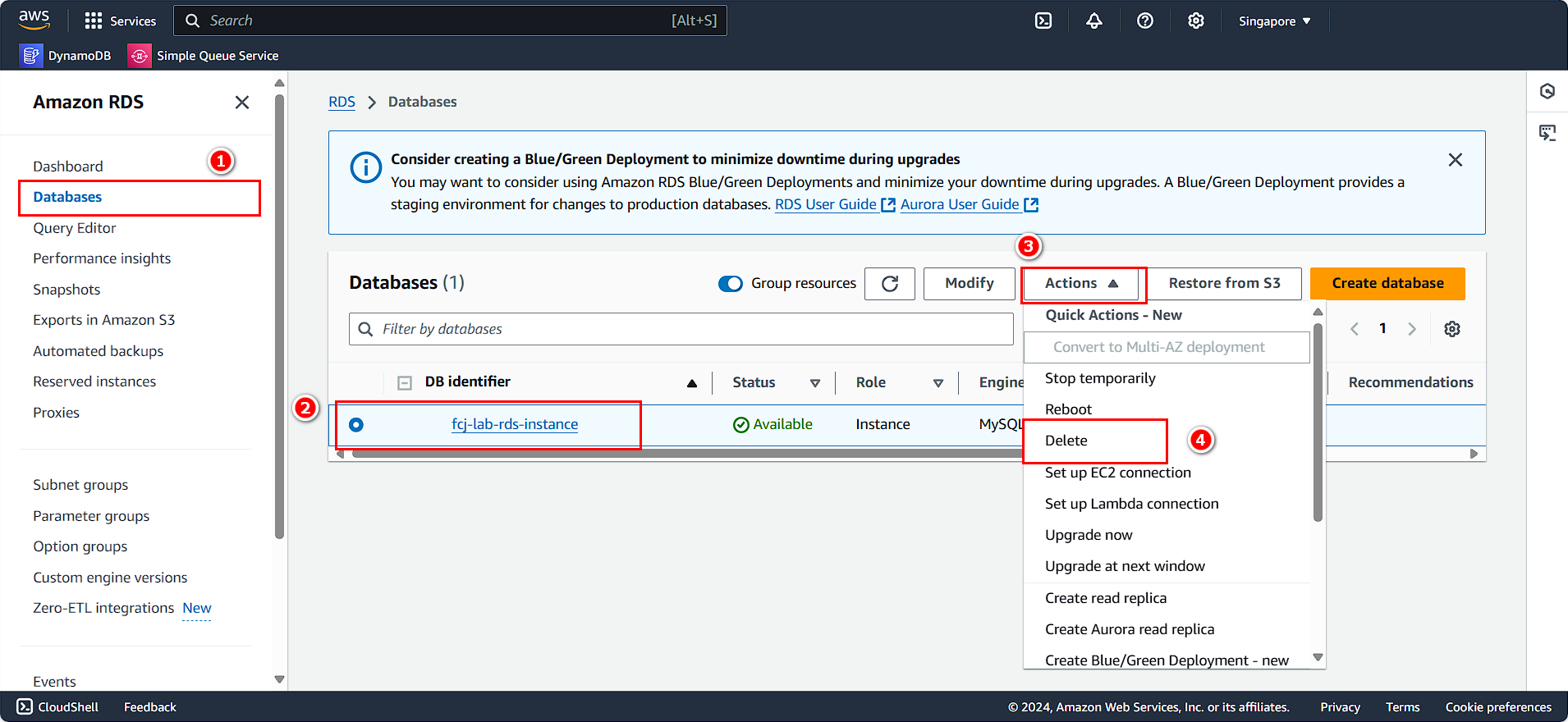Open Performance insights in sidebar
Screen dimensions: 1568x722
click(102, 258)
